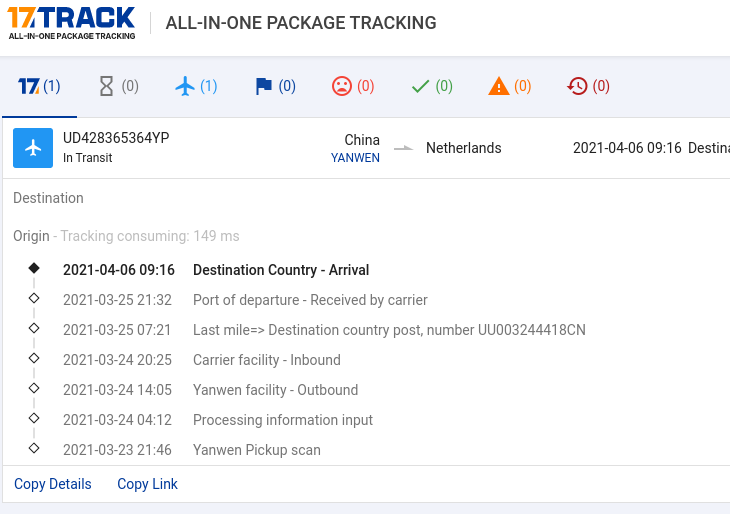The width and height of the screenshot is (730, 514).
Task: Click the blue airplane status icon for package
Action: click(33, 148)
